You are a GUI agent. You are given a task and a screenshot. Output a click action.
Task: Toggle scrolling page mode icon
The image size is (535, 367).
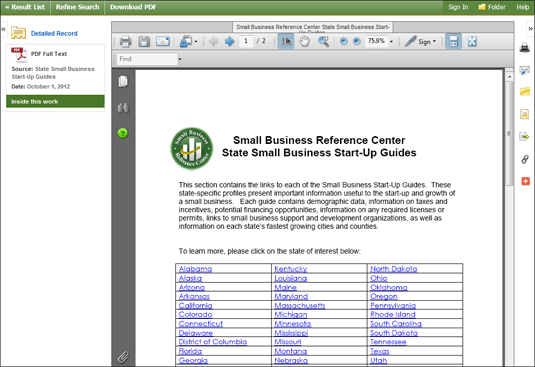coord(453,41)
